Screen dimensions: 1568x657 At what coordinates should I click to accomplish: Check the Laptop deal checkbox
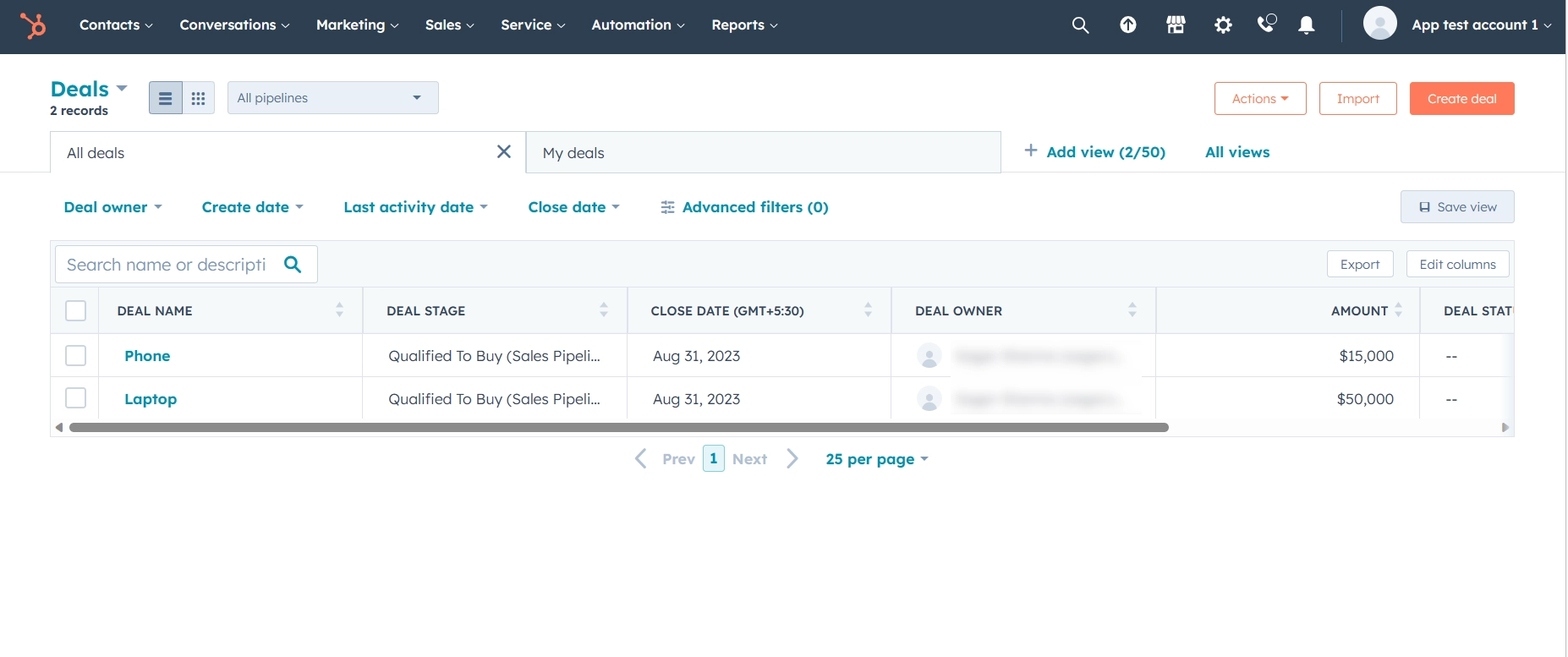click(x=76, y=398)
